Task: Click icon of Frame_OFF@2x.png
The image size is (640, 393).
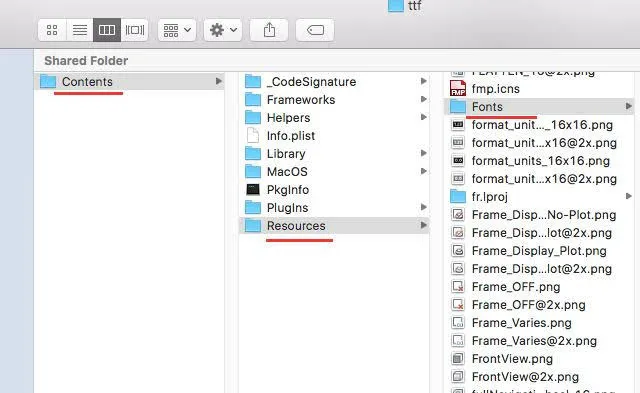Action: (458, 304)
